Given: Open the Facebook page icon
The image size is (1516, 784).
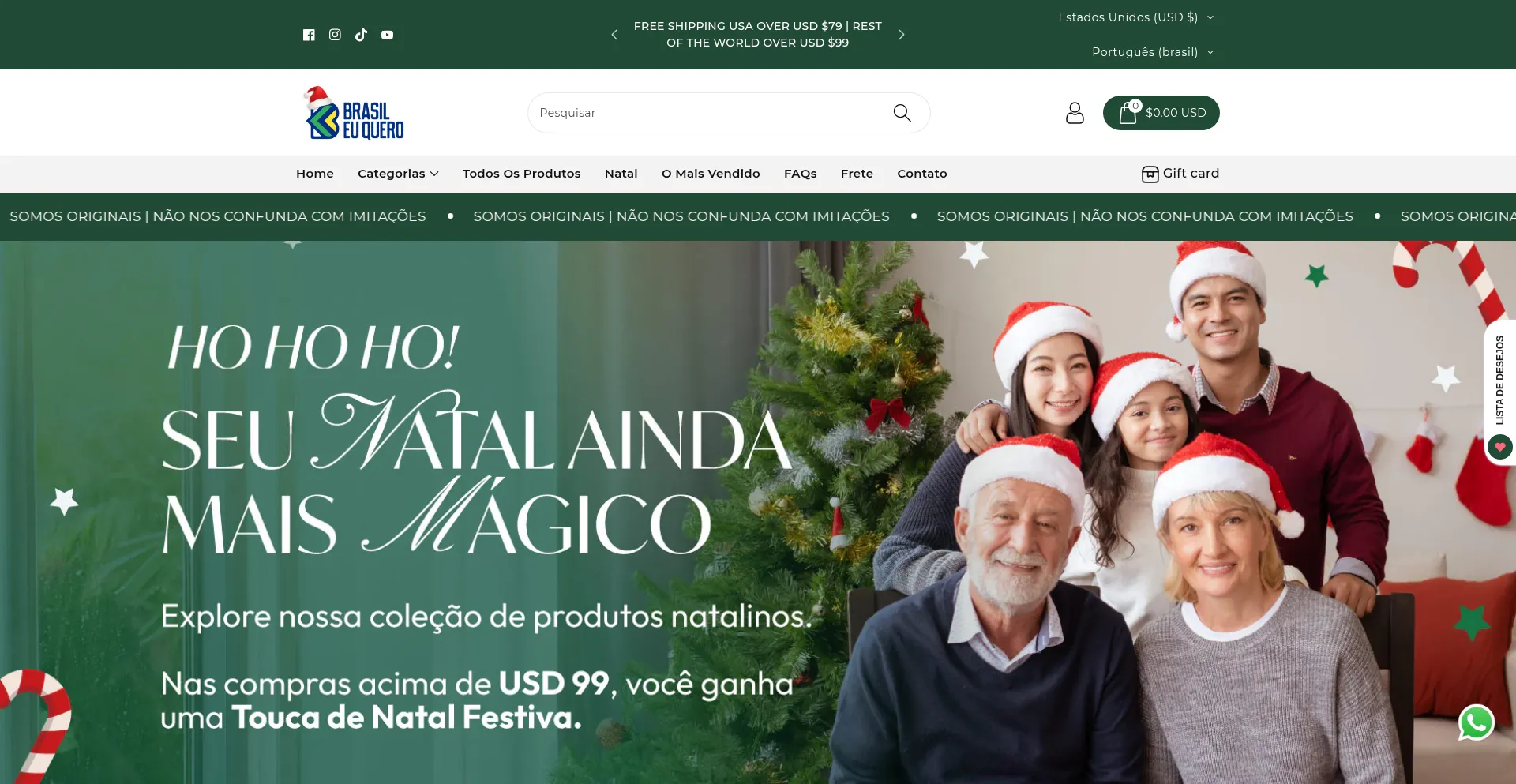Looking at the screenshot, I should pos(309,35).
